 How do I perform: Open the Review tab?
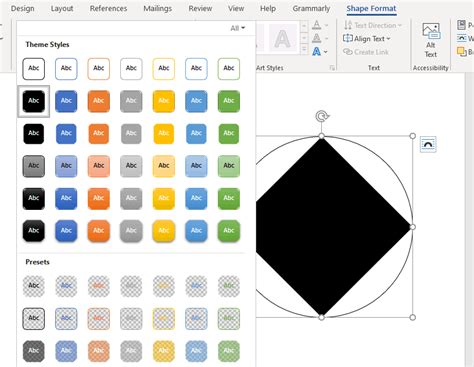(200, 8)
